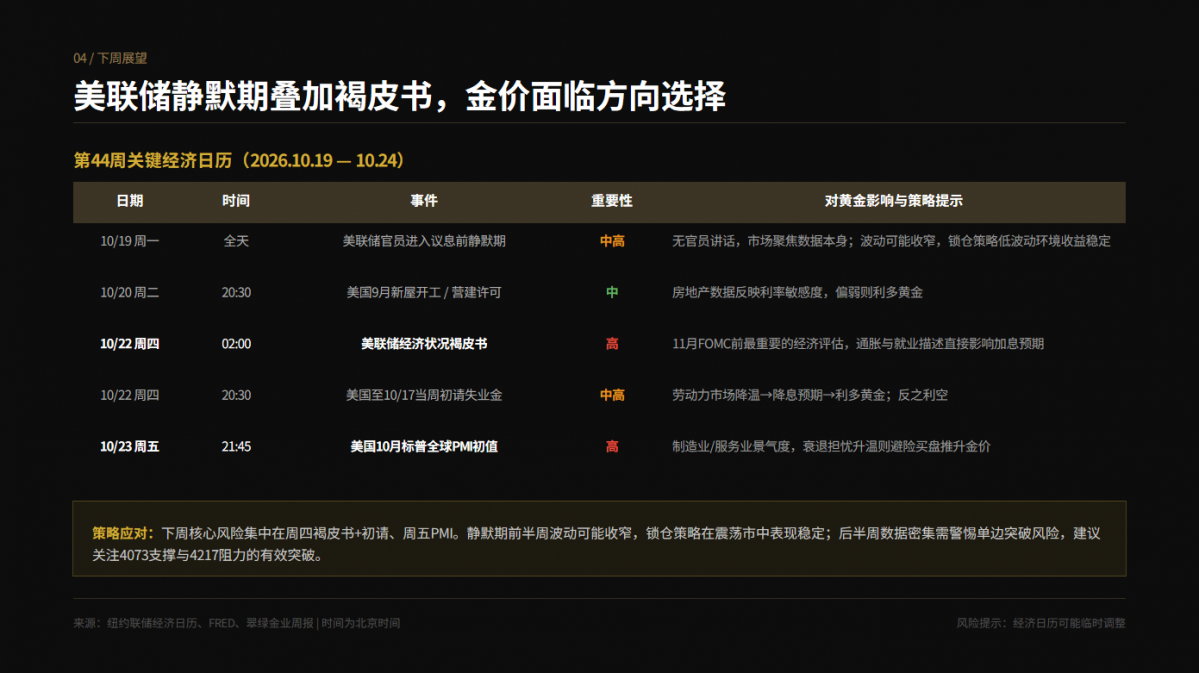The image size is (1199, 673).
Task: Click the red "高" rating for PMI row
Action: 612,446
